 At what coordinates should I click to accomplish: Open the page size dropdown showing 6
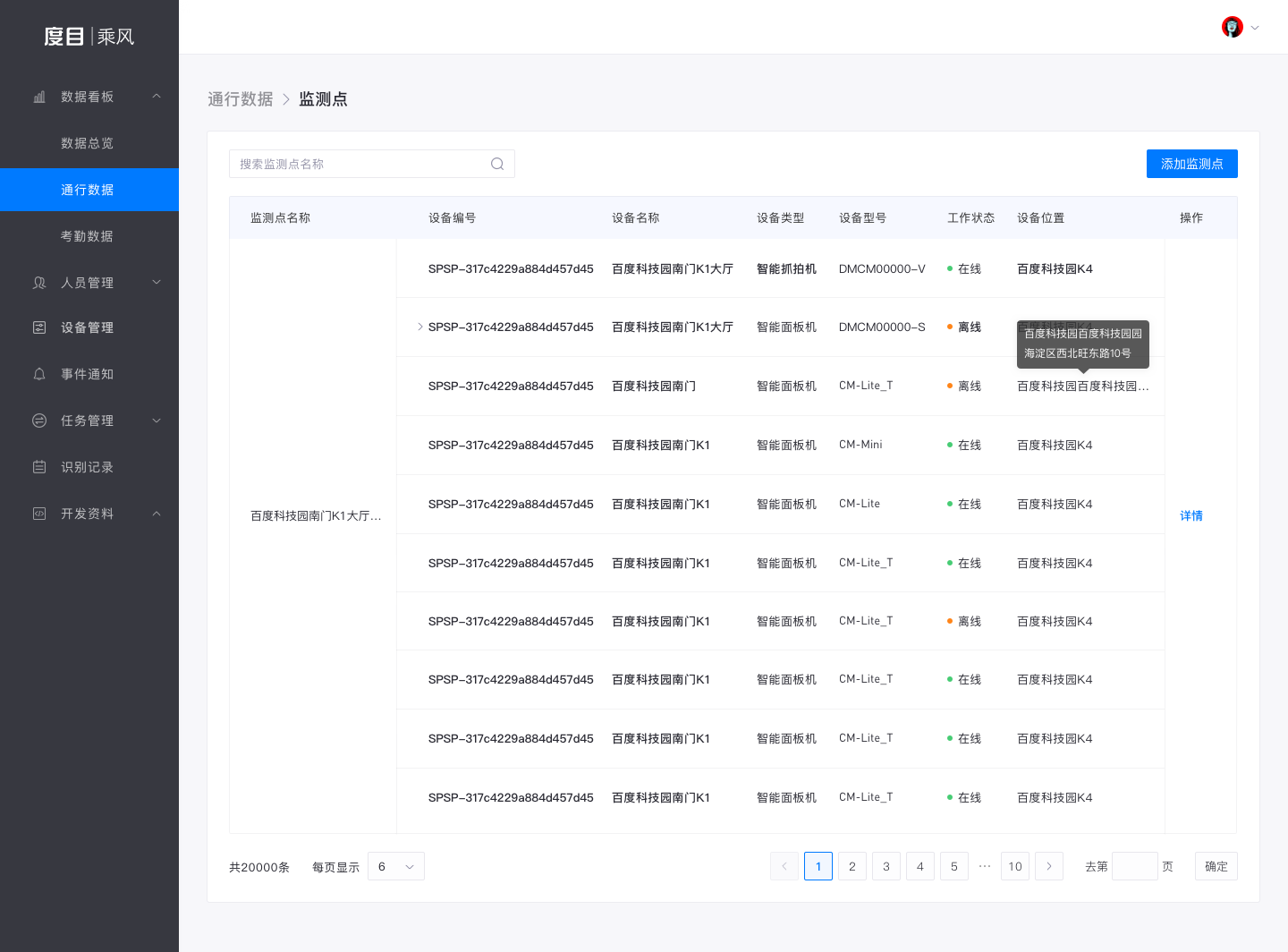tap(395, 866)
